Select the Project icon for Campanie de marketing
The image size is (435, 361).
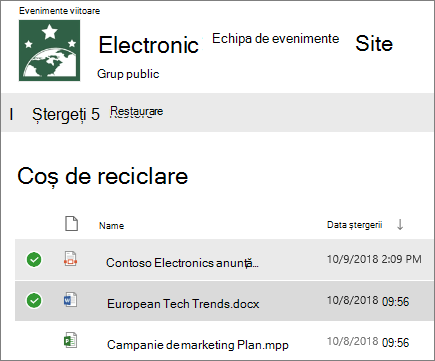(x=70, y=341)
